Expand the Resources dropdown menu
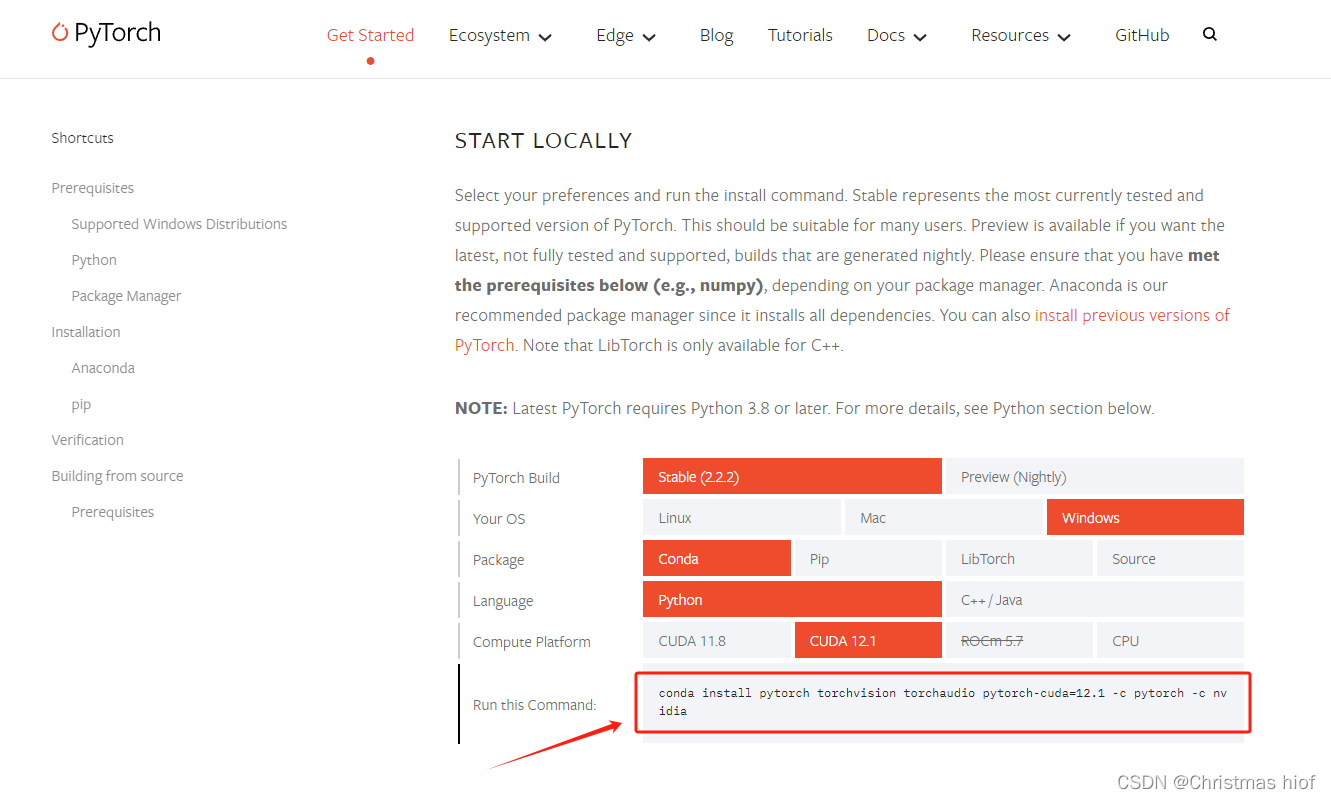The height and width of the screenshot is (799, 1331). click(1021, 35)
